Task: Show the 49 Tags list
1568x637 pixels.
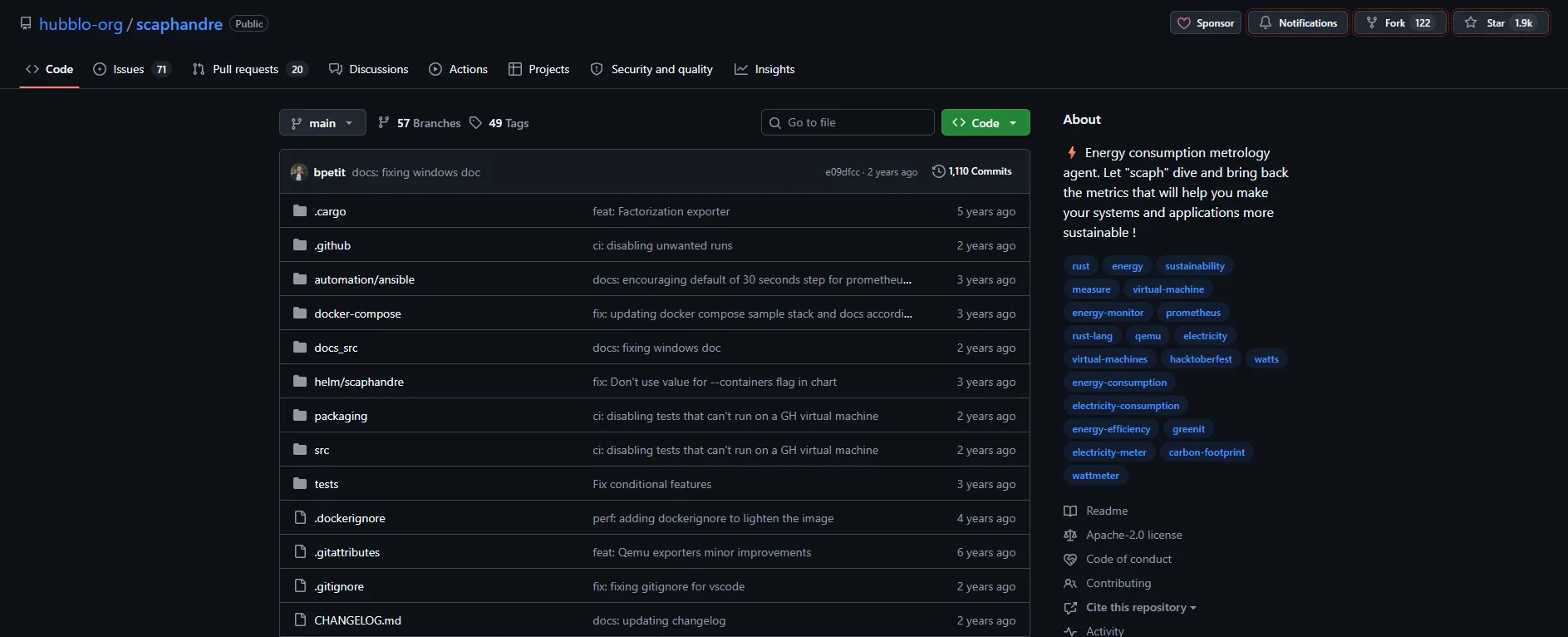Action: [x=499, y=123]
